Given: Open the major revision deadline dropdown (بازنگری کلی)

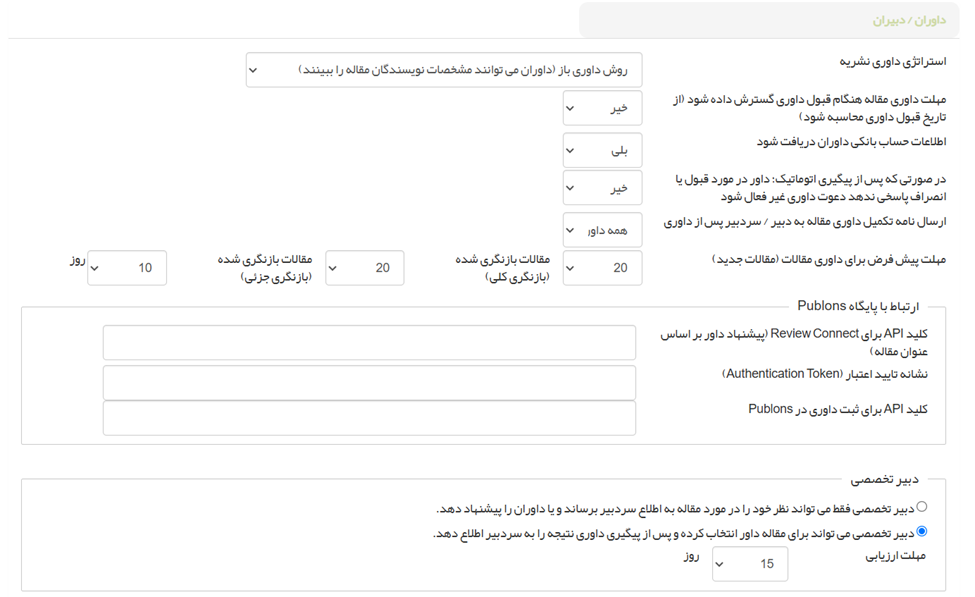Looking at the screenshot, I should coord(365,268).
